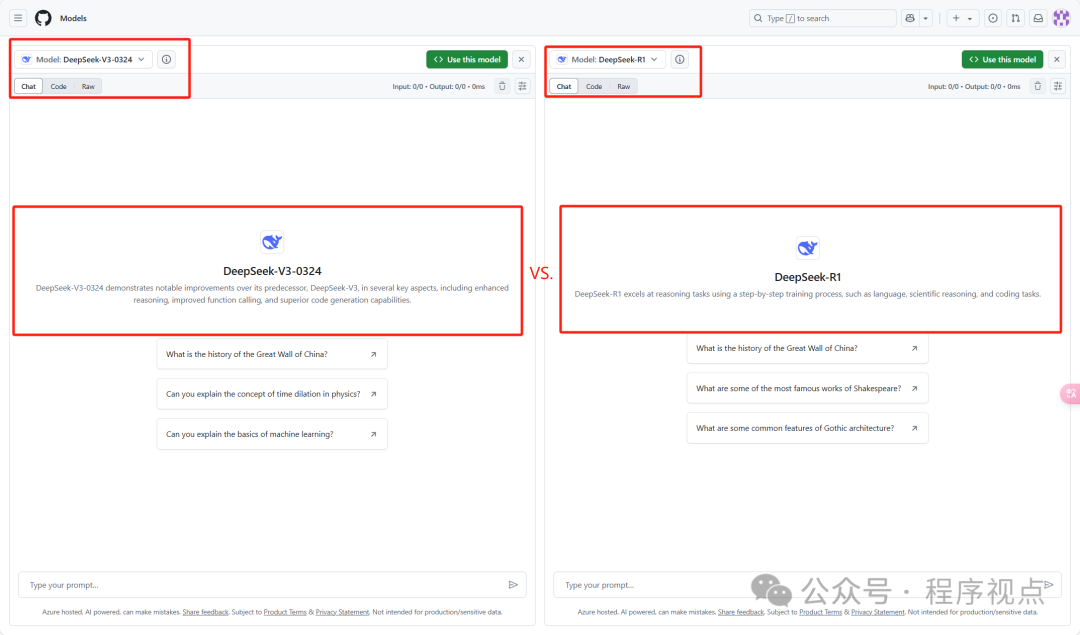Click token stats text in DeepSeek-V3-0324 panel
The image size is (1080, 635).
click(439, 87)
